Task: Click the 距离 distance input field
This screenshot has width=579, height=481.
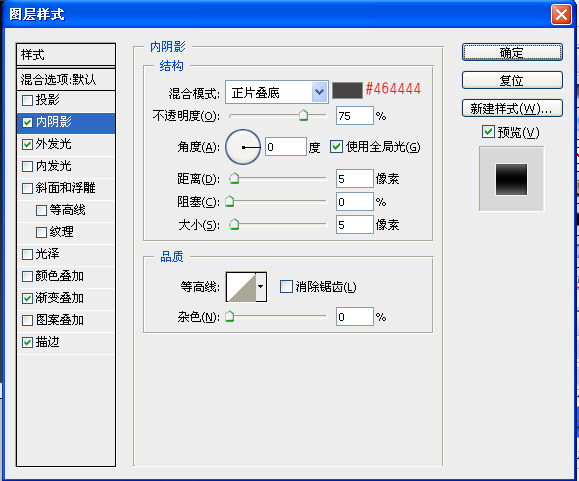Action: coord(354,179)
